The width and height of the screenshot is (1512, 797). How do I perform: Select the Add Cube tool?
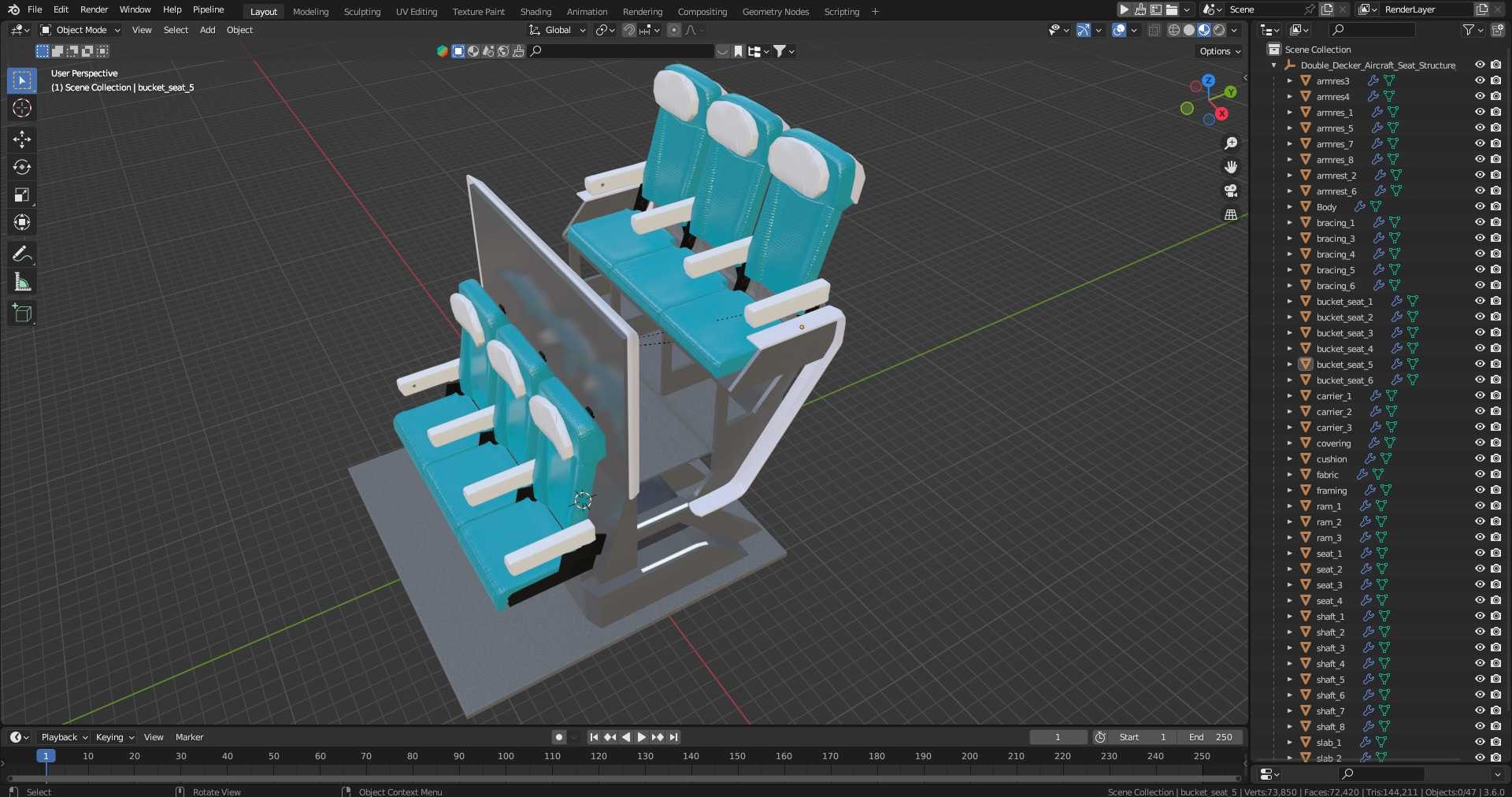(22, 313)
